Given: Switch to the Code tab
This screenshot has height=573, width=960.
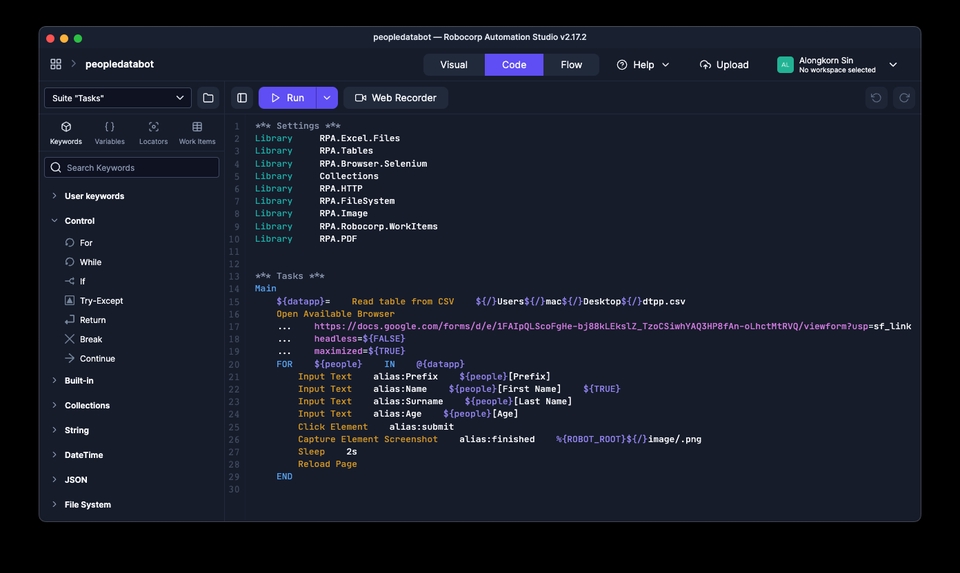Looking at the screenshot, I should pos(514,65).
